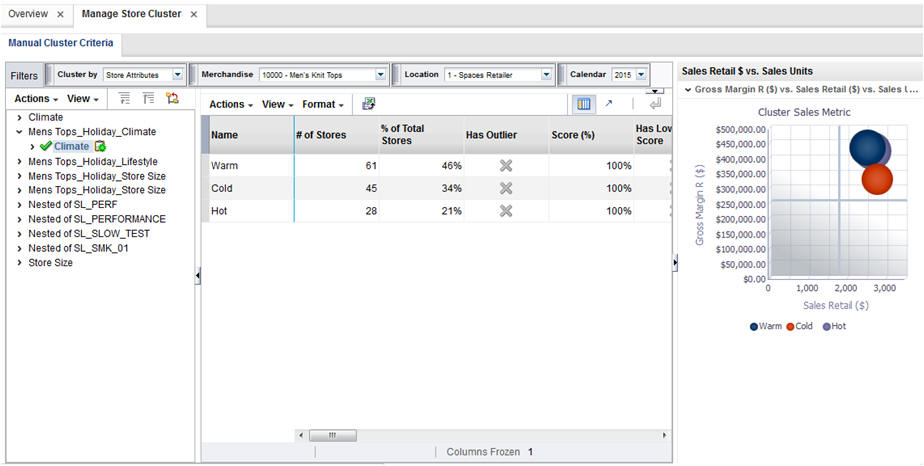Click the Cold row 34% cell
This screenshot has height=466, width=924.
click(x=421, y=188)
